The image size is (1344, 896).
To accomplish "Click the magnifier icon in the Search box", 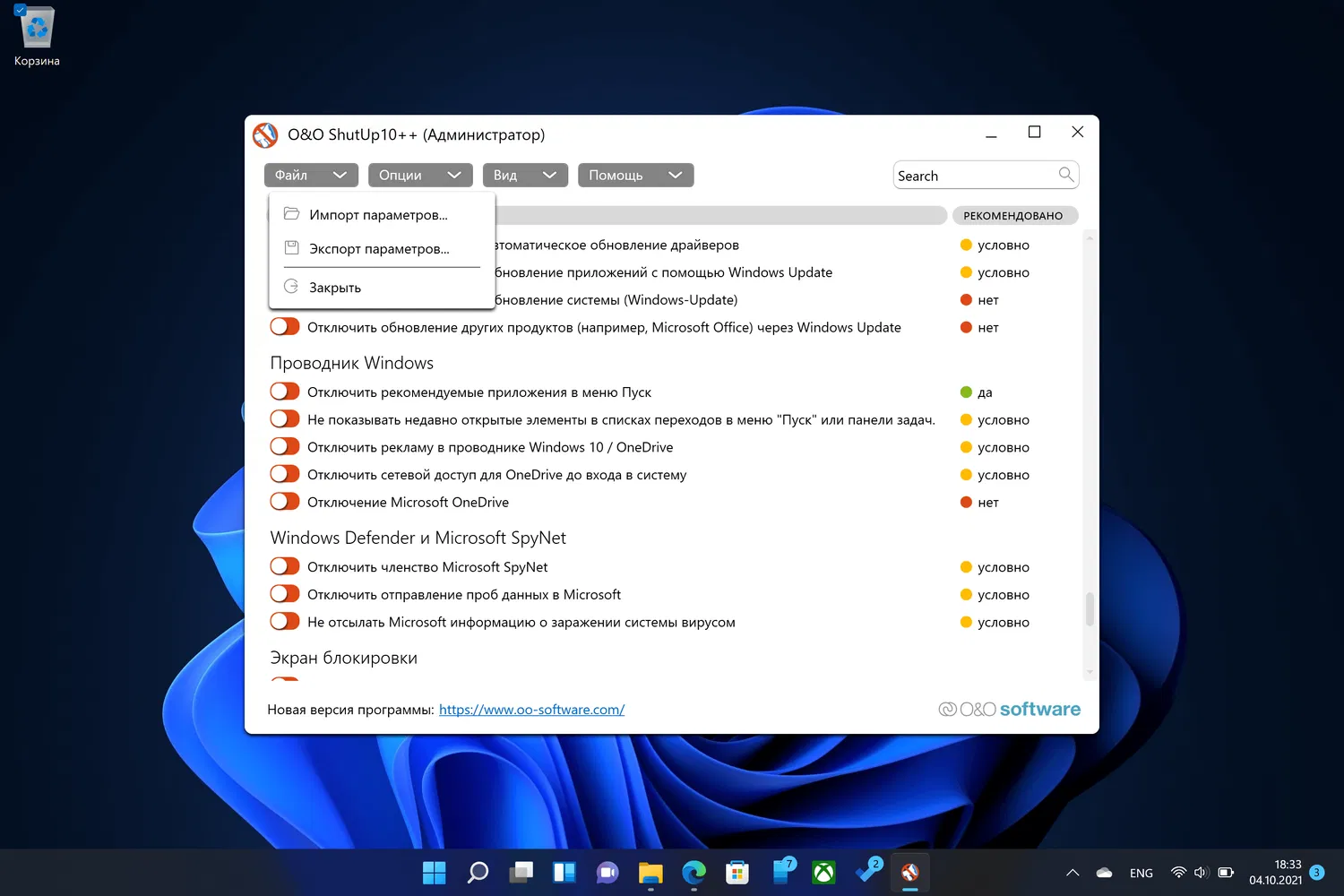I will coord(1065,175).
